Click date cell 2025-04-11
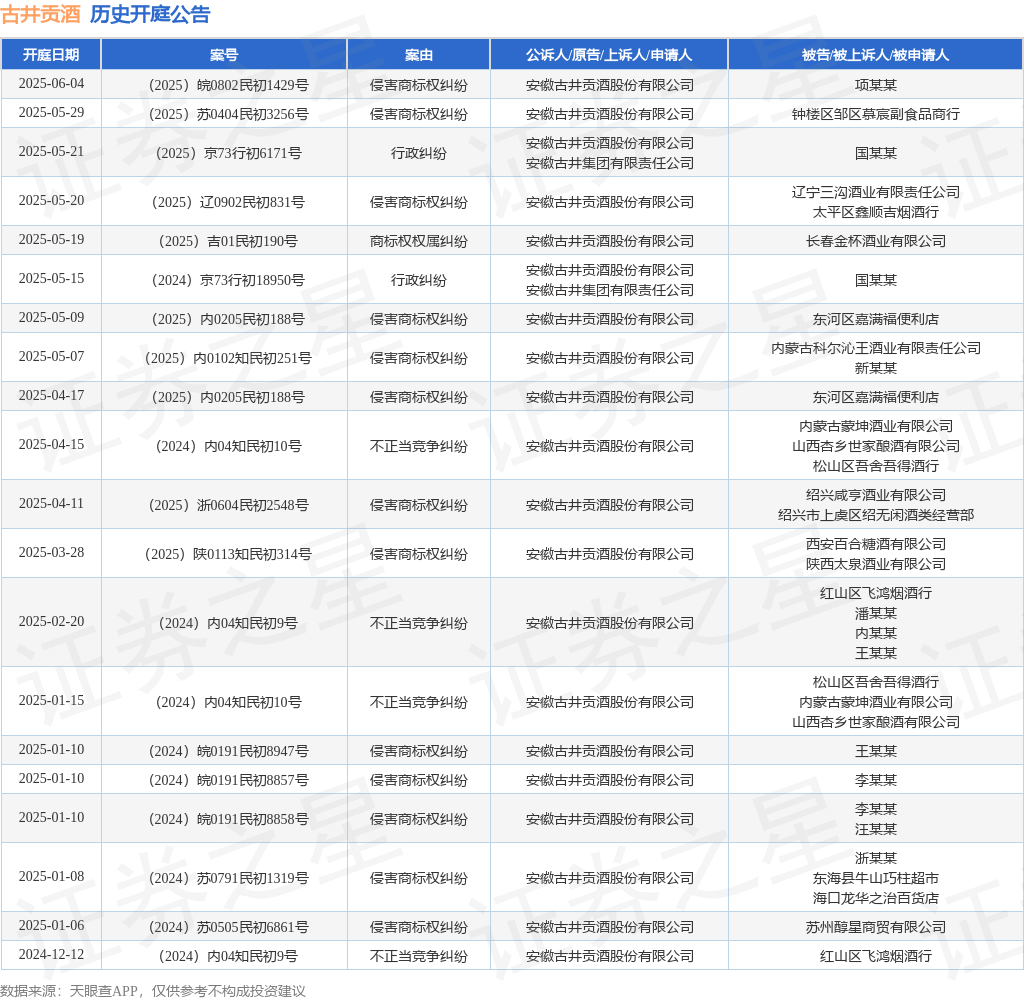The image size is (1024, 1000). (x=51, y=504)
